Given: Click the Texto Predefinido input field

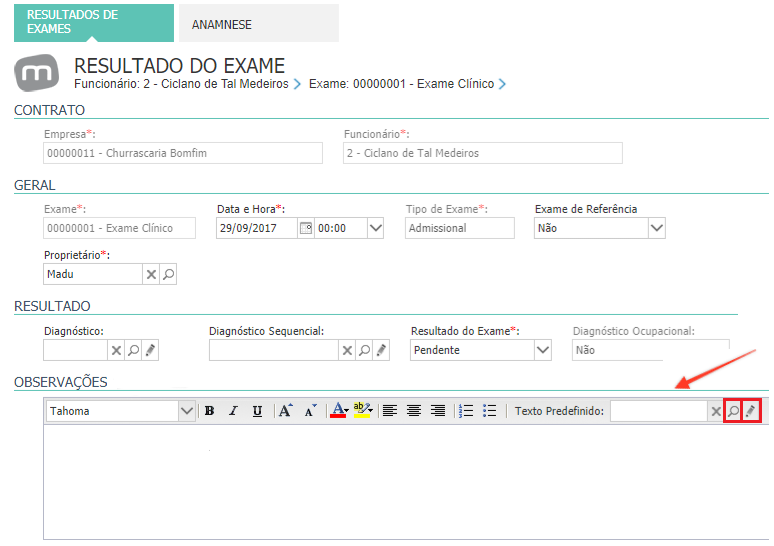Looking at the screenshot, I should pyautogui.click(x=659, y=411).
